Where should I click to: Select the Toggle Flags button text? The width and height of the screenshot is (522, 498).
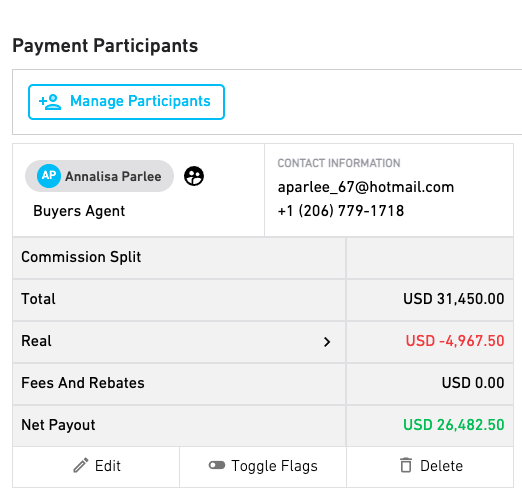coord(274,466)
